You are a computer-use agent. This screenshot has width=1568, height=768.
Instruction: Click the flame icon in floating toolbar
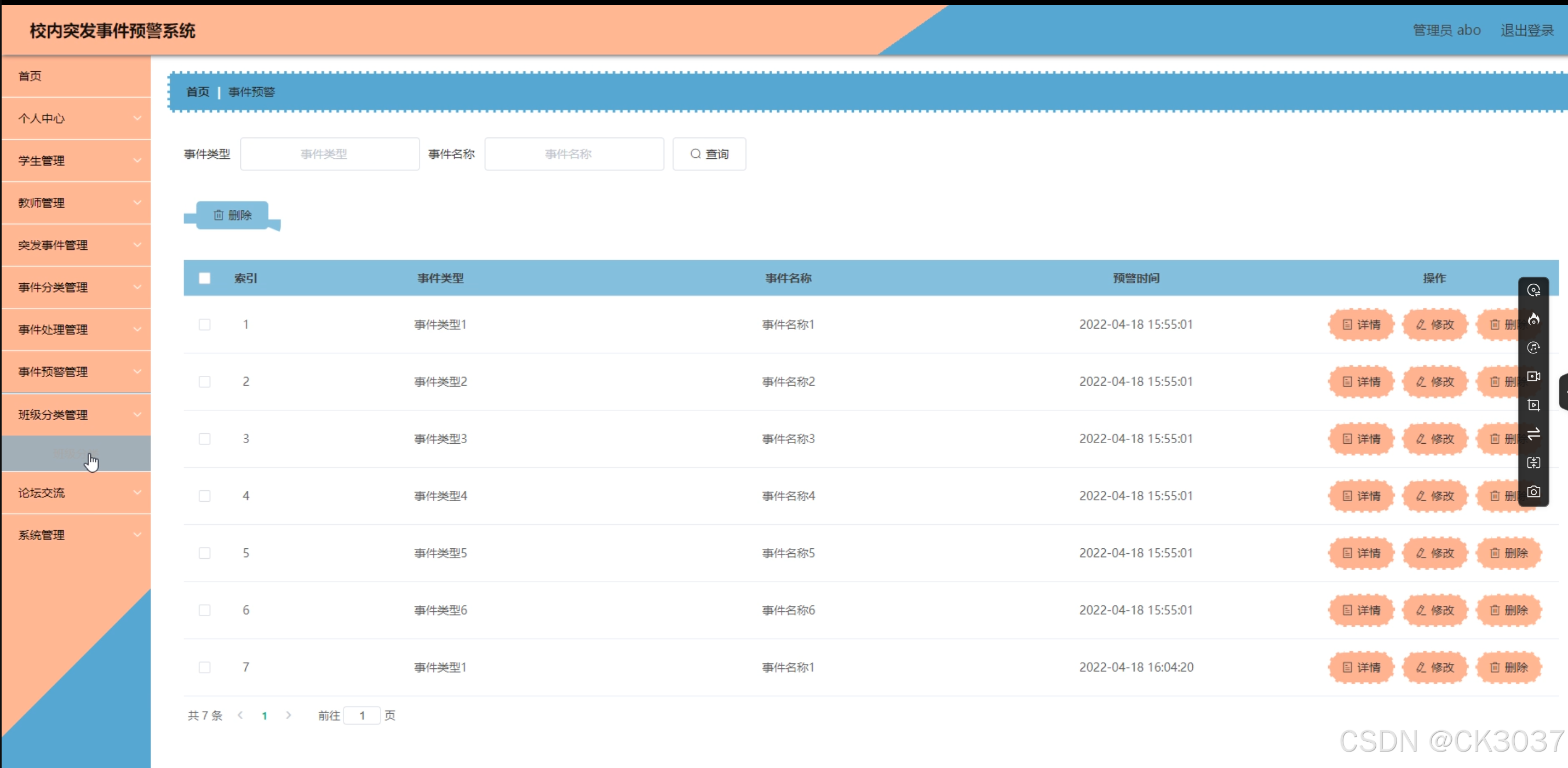pos(1533,318)
